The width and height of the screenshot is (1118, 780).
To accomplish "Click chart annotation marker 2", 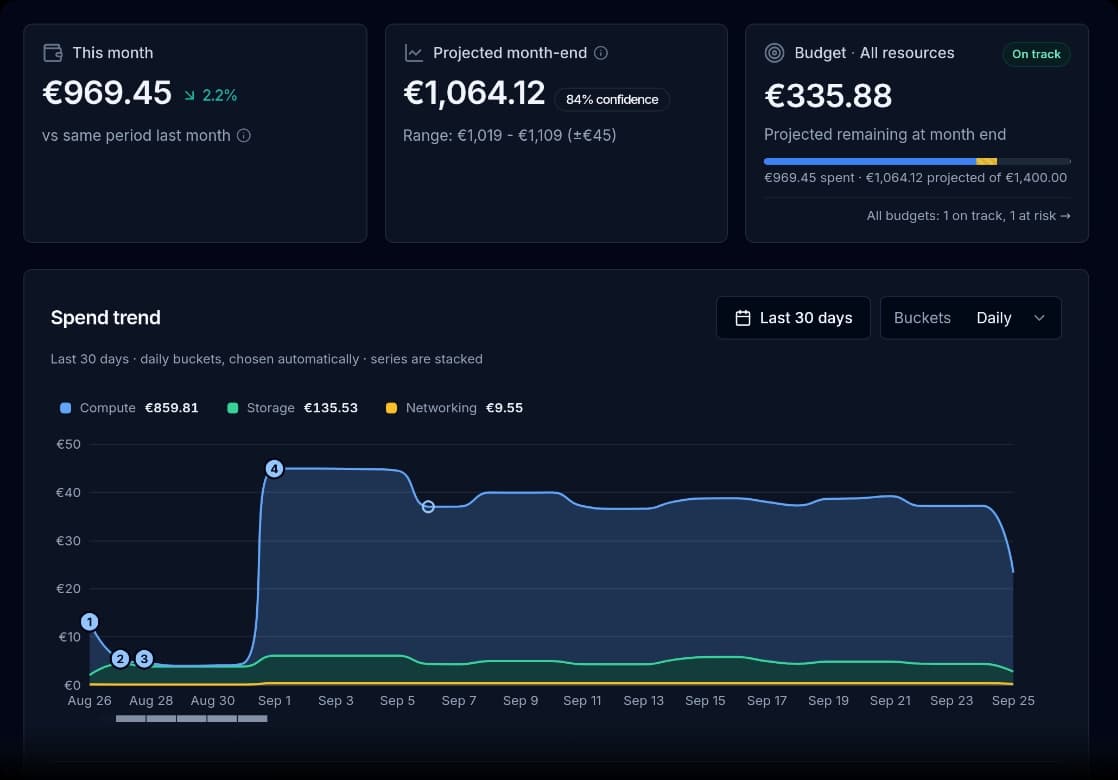I will coord(120,659).
